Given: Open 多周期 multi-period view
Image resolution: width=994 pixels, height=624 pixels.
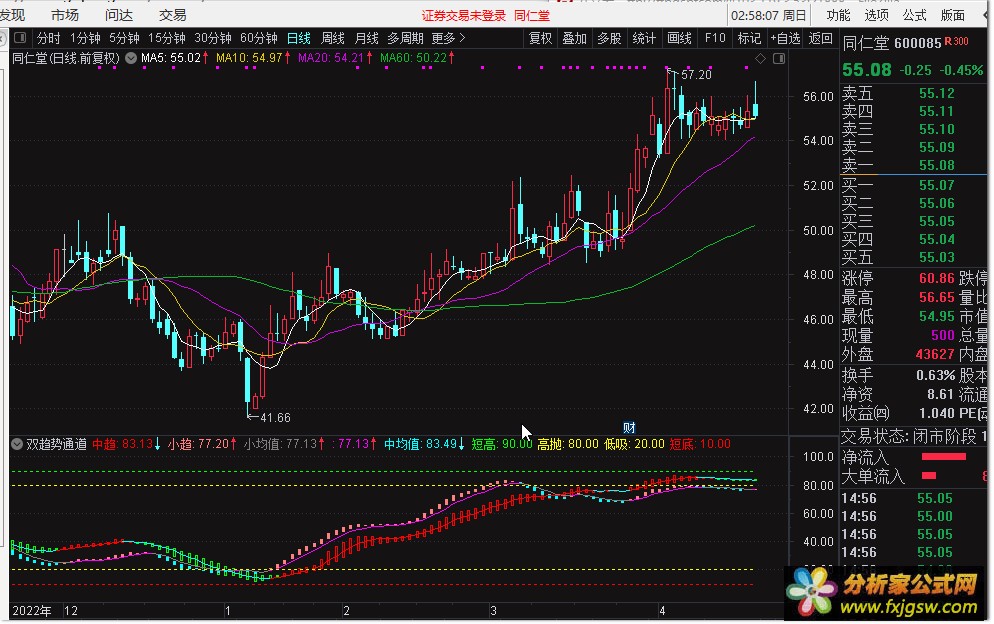Looking at the screenshot, I should tap(405, 38).
